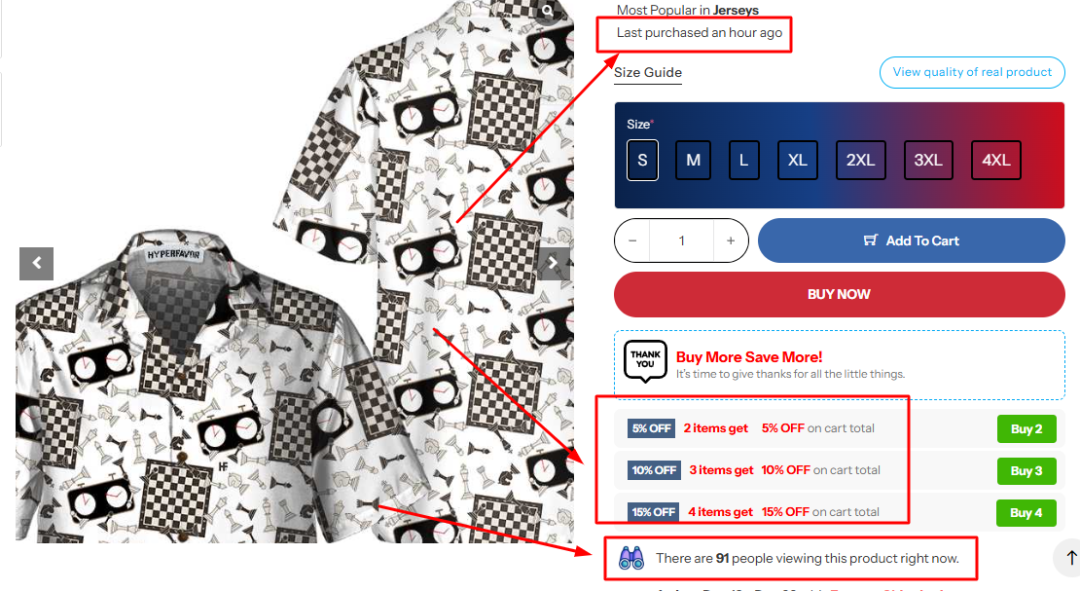Choose size 4XL

click(x=996, y=160)
